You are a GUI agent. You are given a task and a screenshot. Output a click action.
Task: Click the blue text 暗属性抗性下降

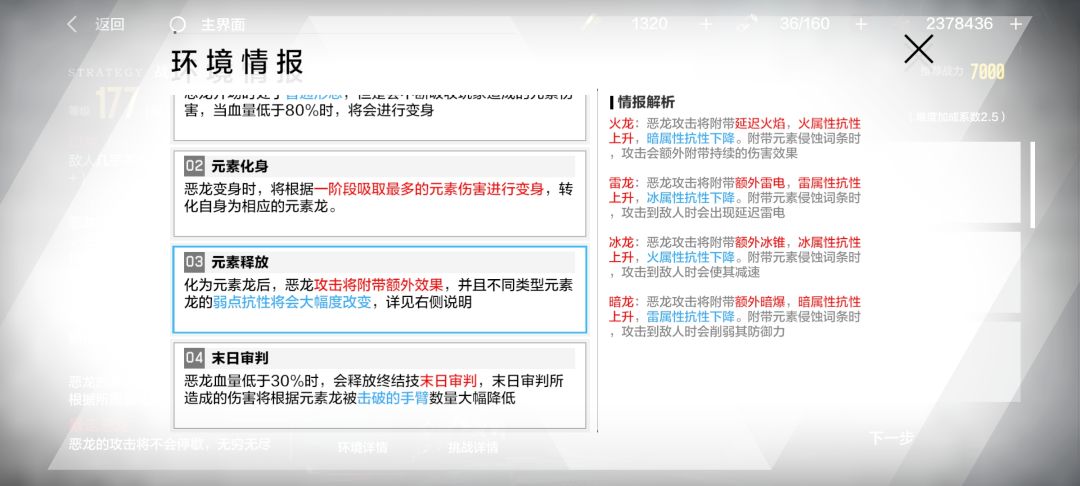tap(690, 138)
